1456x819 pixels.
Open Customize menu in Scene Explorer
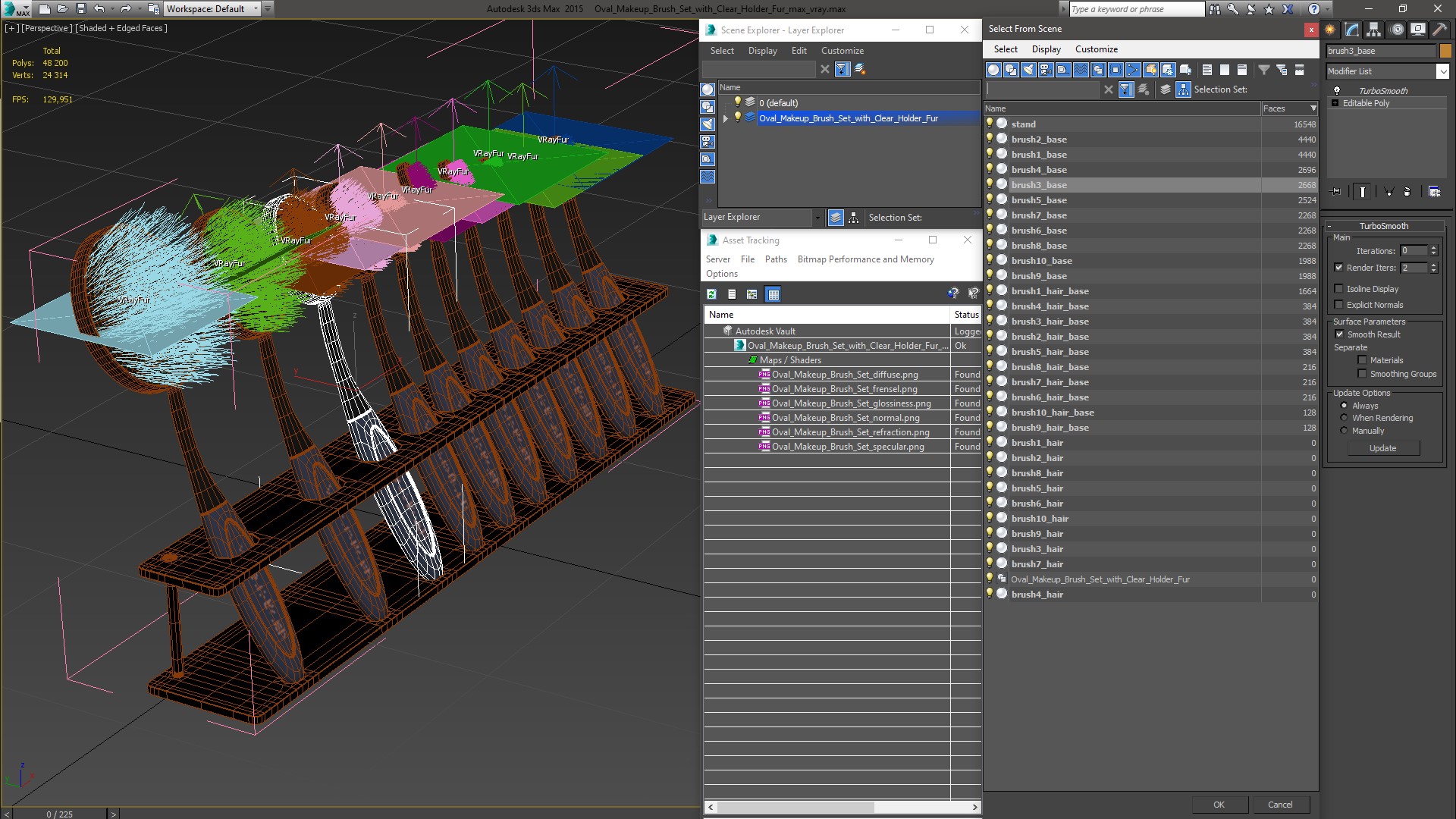842,51
